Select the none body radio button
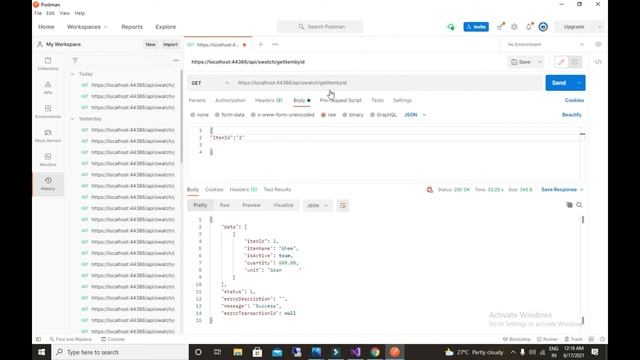The height and width of the screenshot is (360, 640). (x=193, y=115)
